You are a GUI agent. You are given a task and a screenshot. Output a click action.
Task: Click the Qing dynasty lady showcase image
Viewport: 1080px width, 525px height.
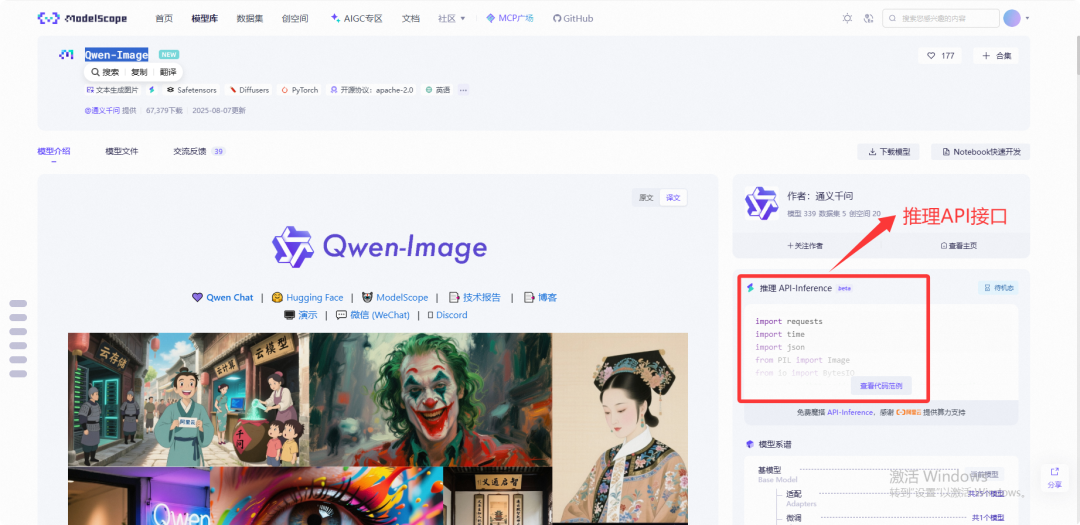tap(620, 427)
